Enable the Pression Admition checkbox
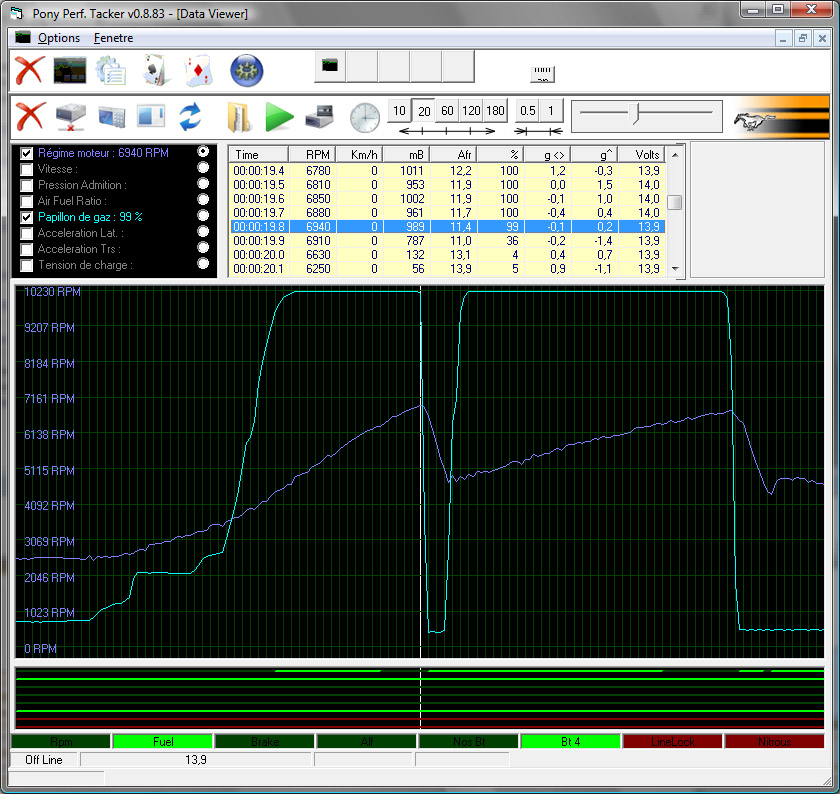This screenshot has width=840, height=794. pos(26,185)
